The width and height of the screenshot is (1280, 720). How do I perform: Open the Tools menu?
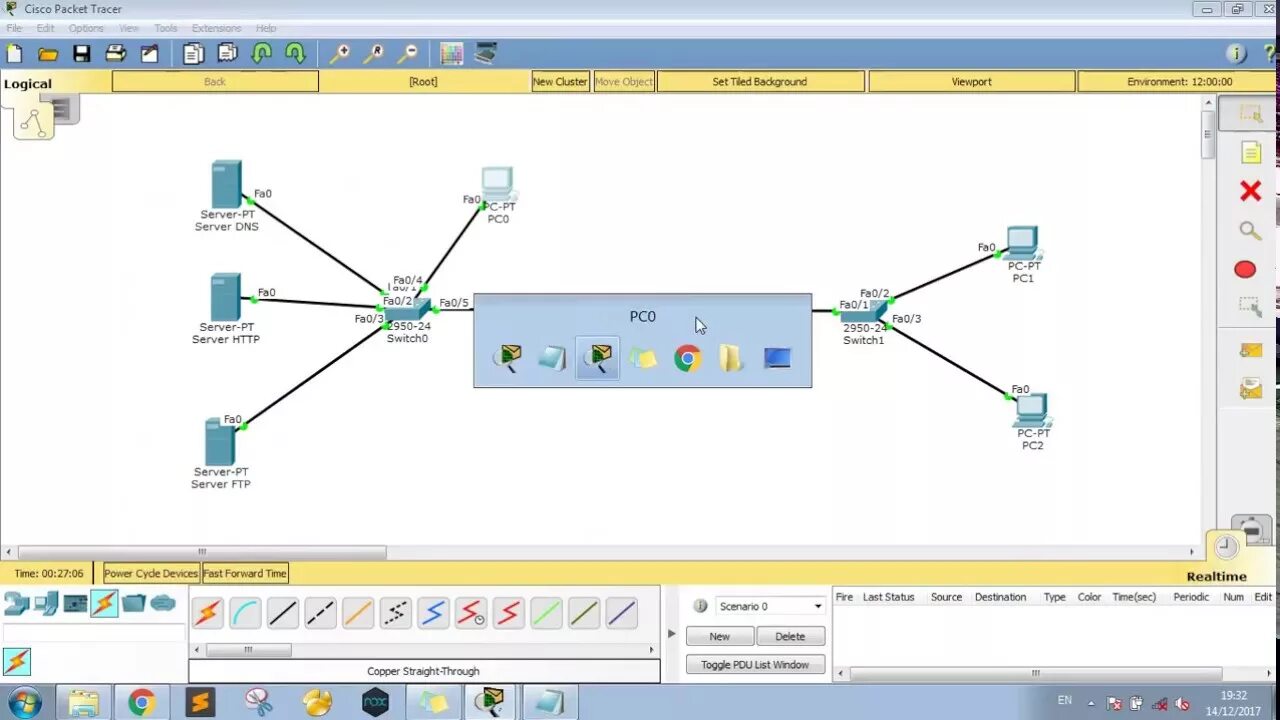[166, 28]
